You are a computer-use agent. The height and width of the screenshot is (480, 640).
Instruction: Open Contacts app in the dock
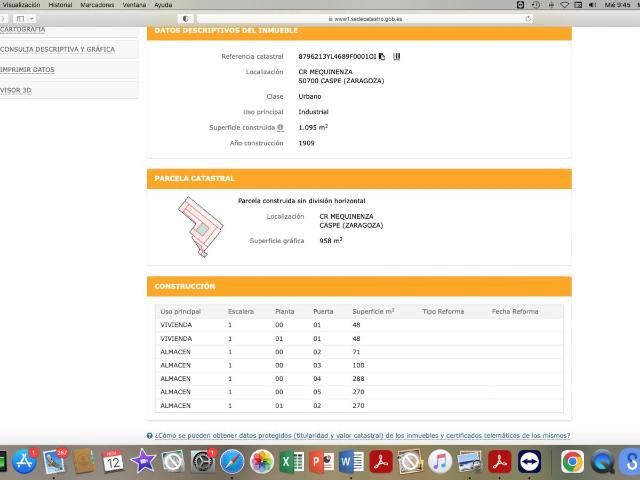[84, 462]
